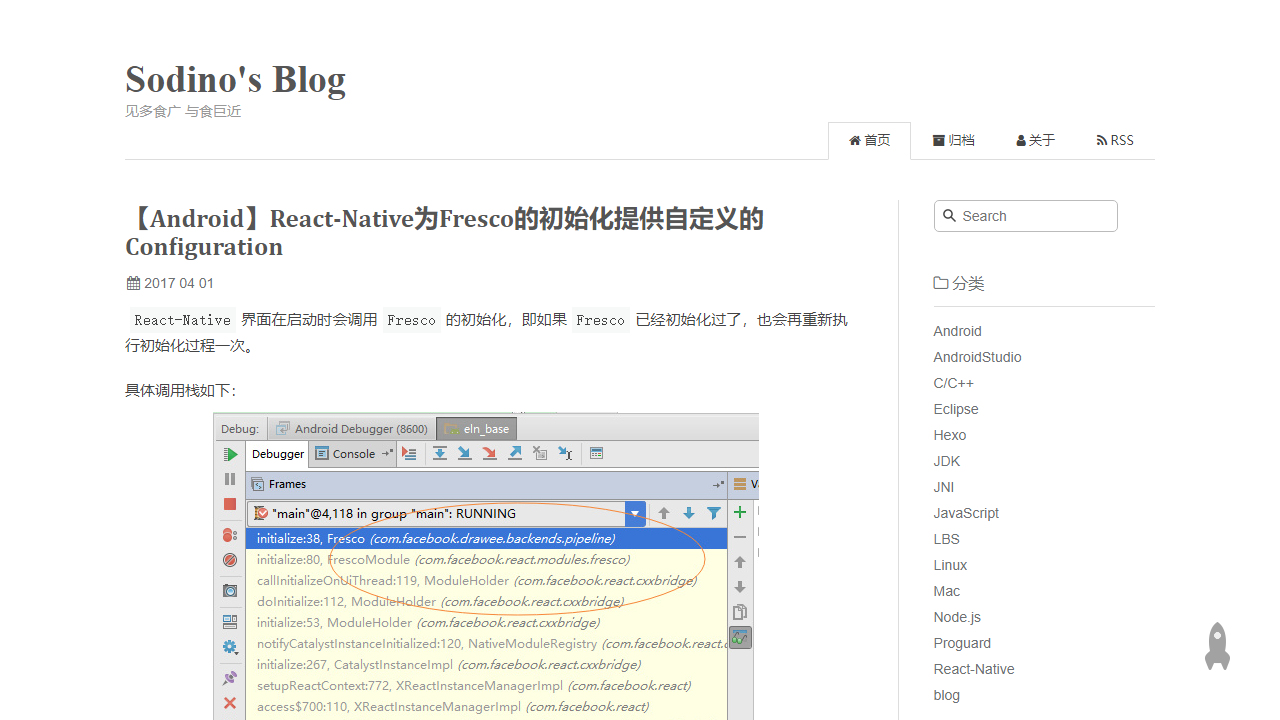The height and width of the screenshot is (720, 1280).
Task: Open the JNI category
Action: (944, 487)
